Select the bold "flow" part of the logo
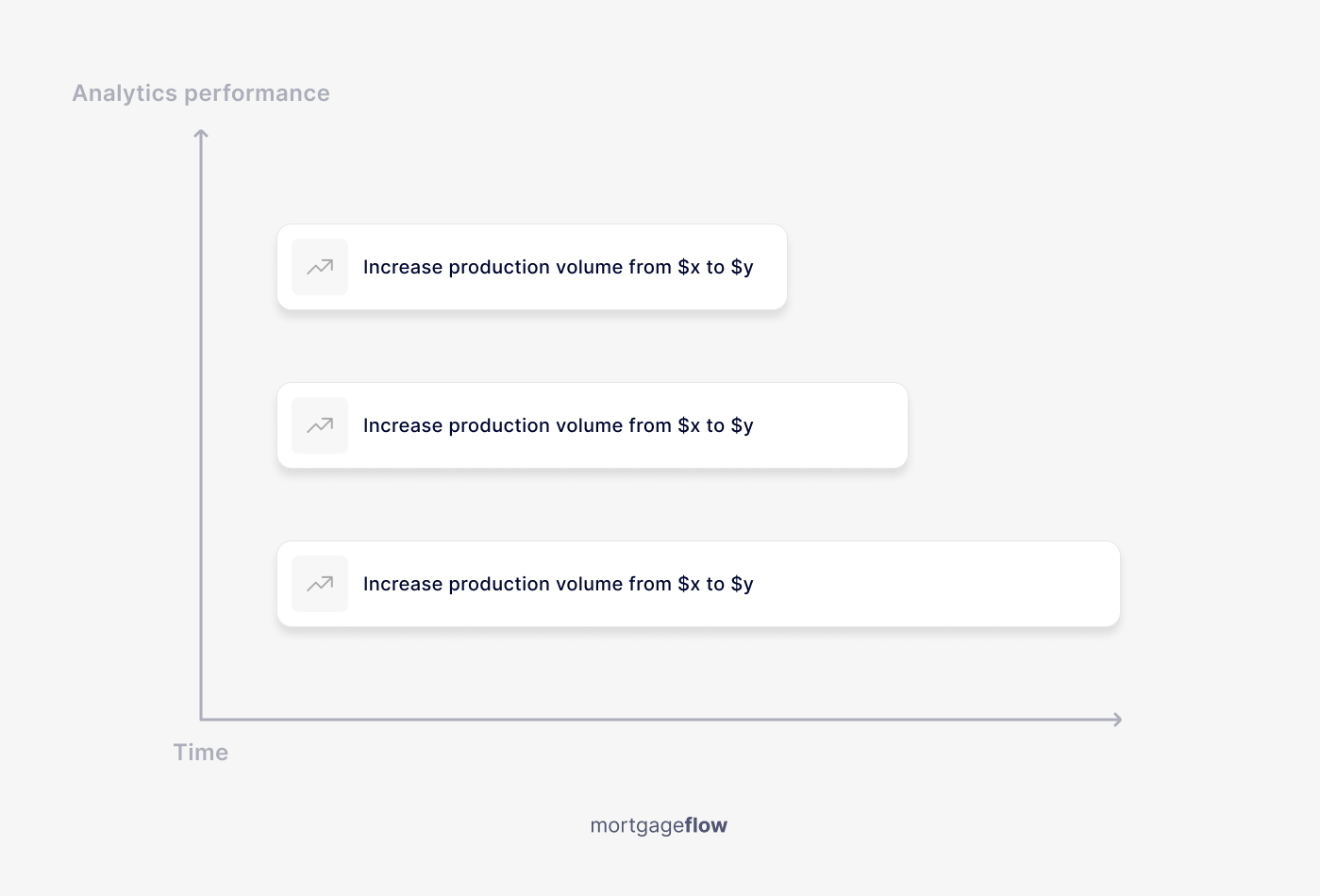Screen dimensions: 1320x896 (706, 825)
